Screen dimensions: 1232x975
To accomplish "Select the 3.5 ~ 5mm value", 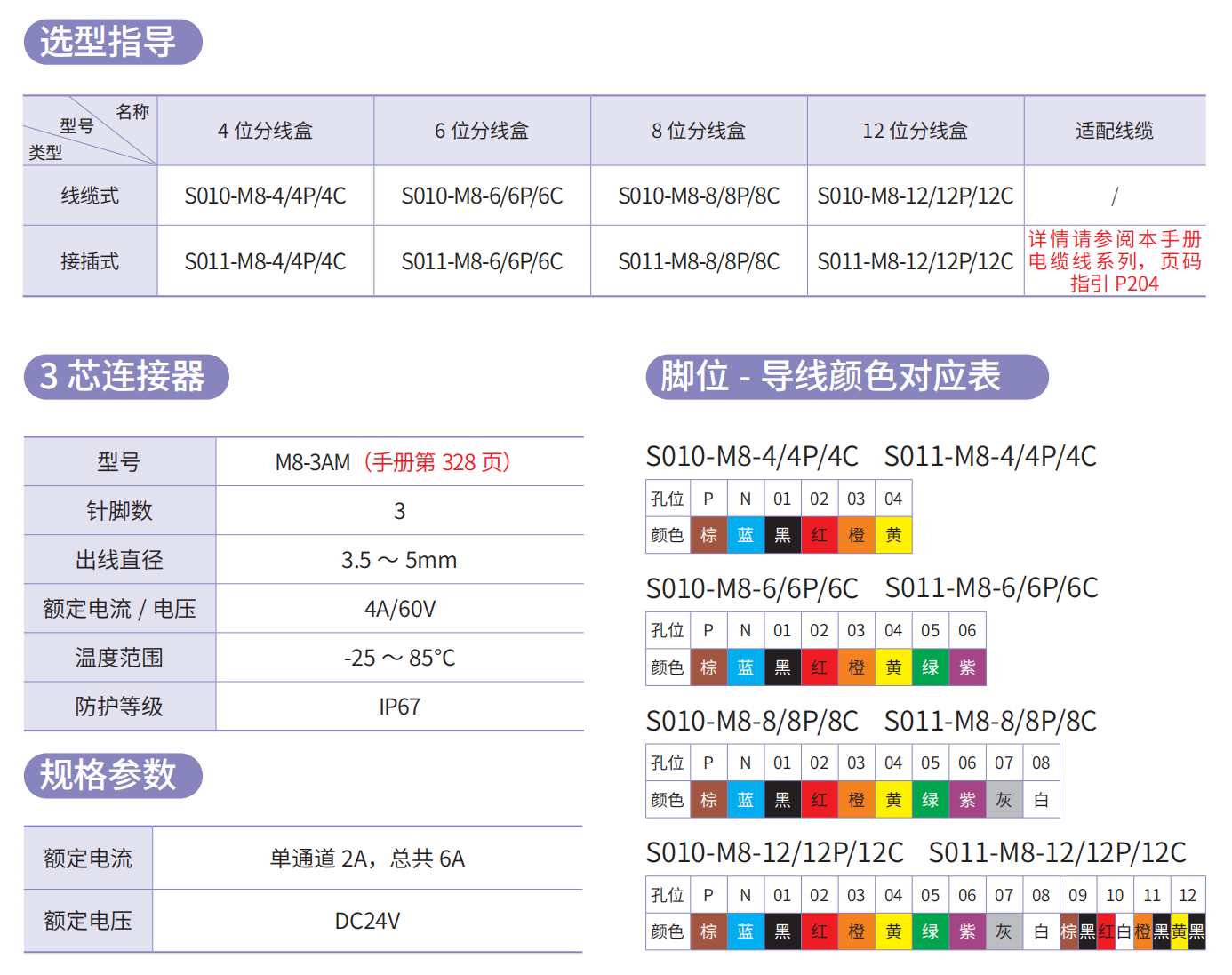I will [399, 560].
